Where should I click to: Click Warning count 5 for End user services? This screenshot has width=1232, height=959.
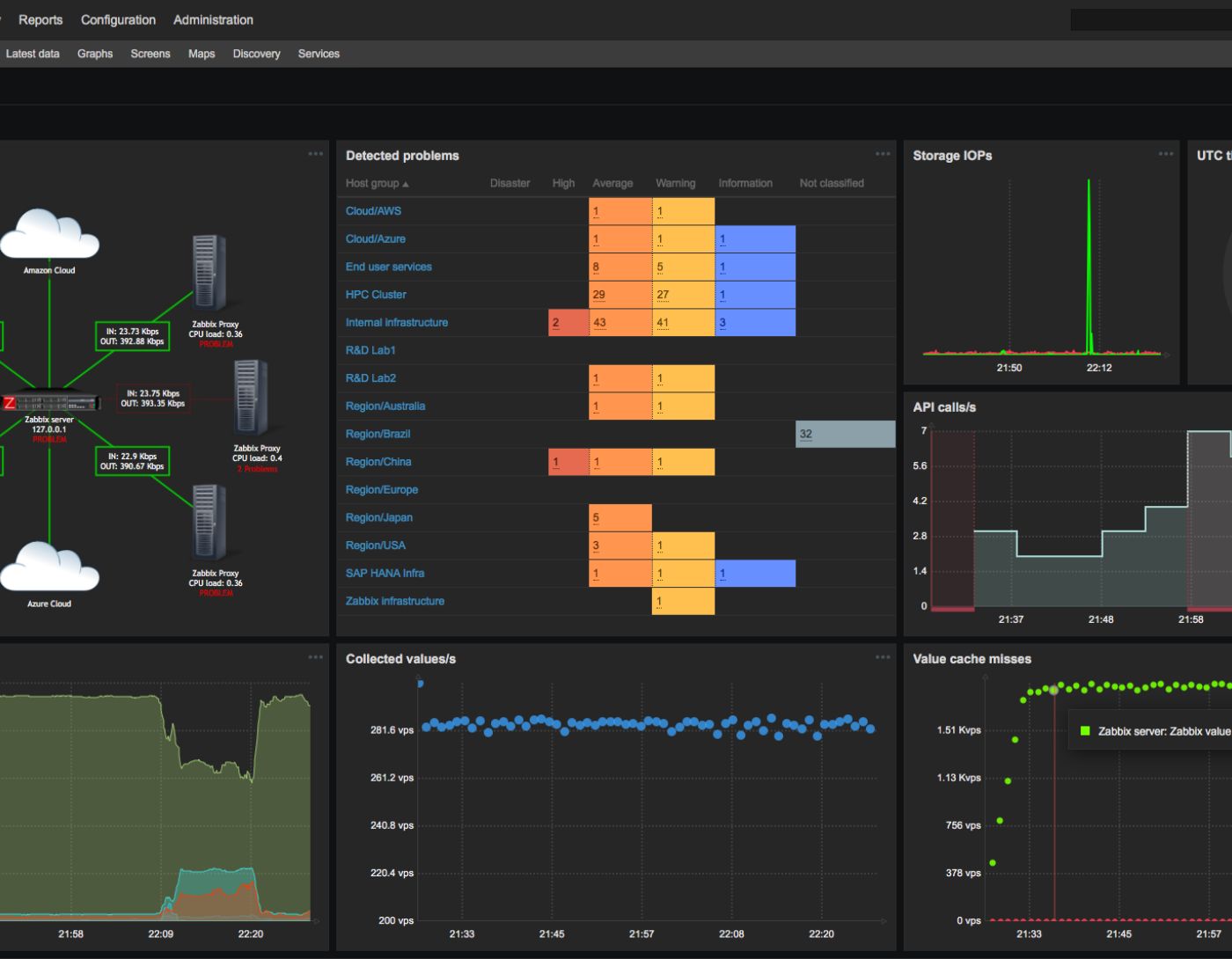660,267
